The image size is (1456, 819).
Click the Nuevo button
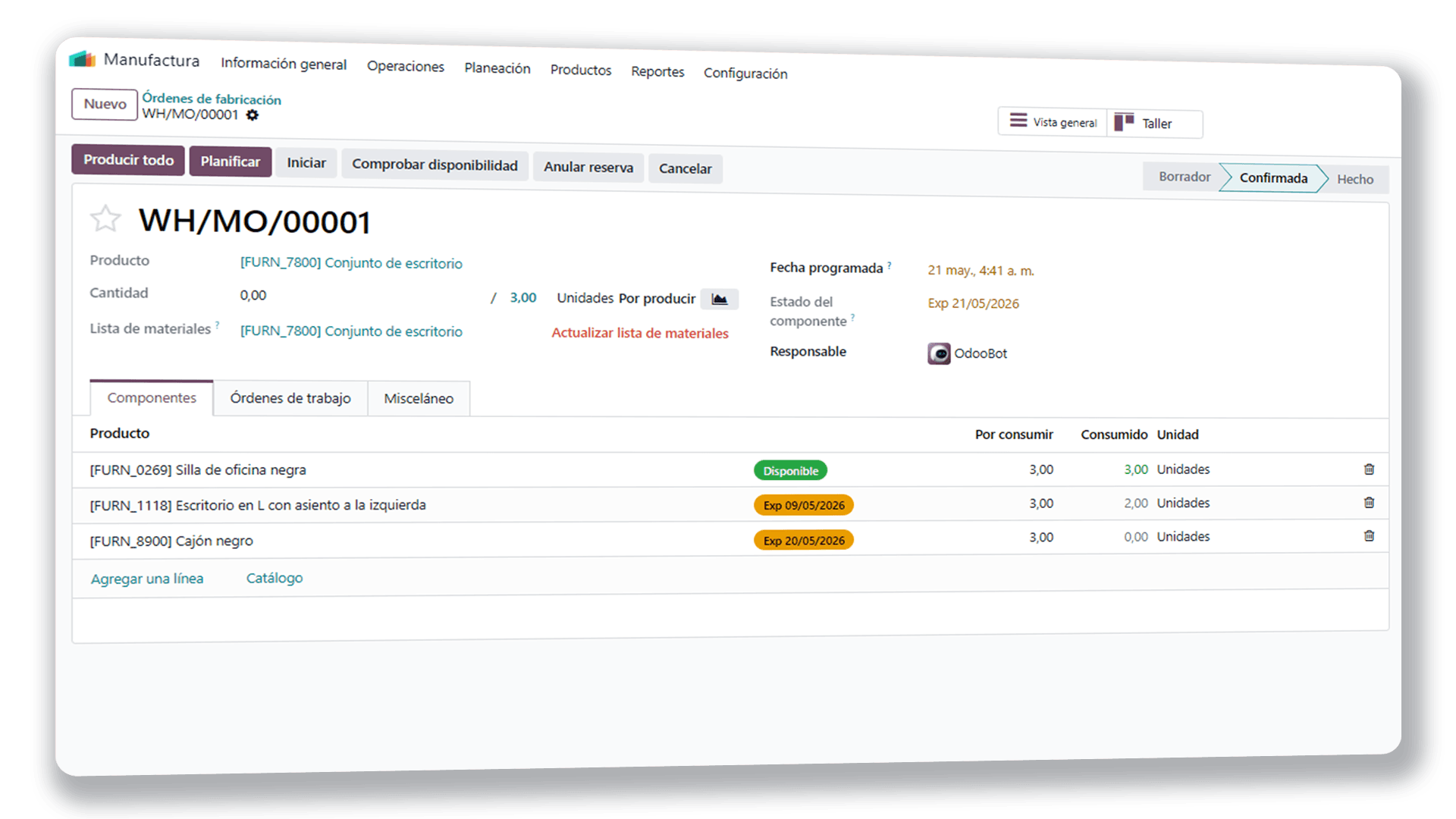[105, 104]
